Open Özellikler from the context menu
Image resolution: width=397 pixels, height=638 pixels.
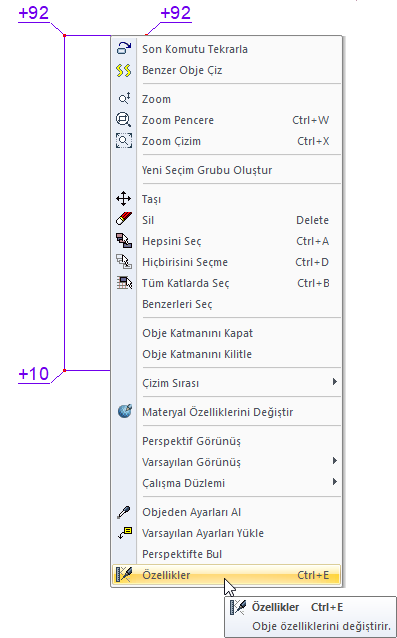pos(226,575)
